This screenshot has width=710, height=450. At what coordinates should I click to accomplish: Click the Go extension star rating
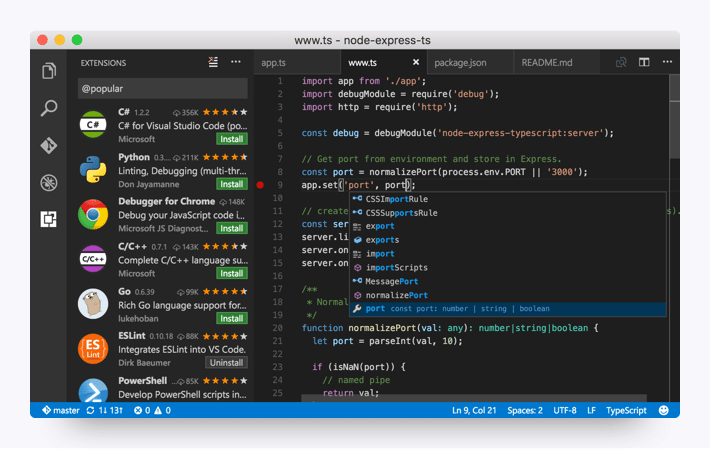pyautogui.click(x=225, y=292)
